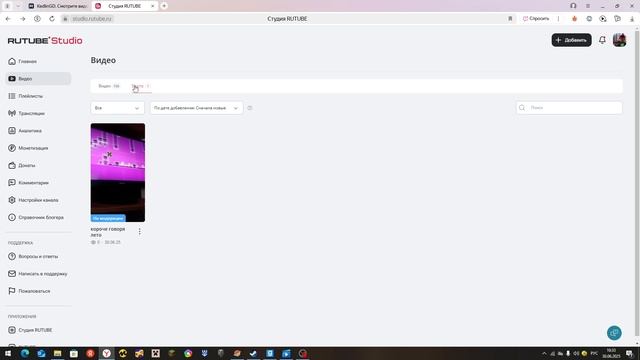Open the Все filter dropdown

point(117,108)
